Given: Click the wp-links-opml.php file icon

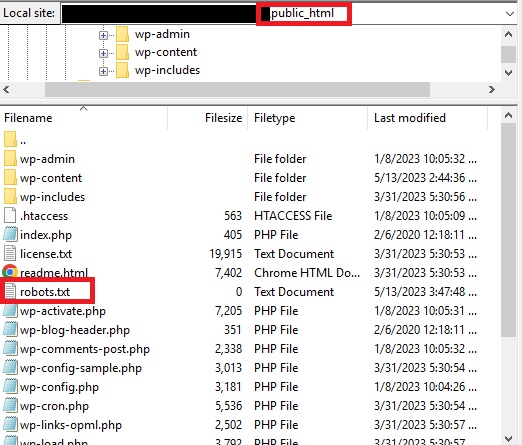Looking at the screenshot, I should coord(10,425).
